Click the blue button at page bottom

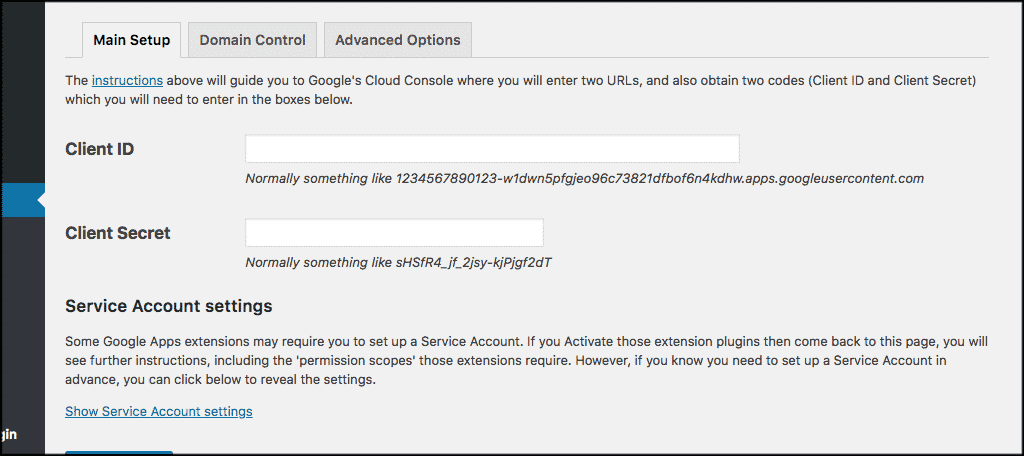point(119,452)
